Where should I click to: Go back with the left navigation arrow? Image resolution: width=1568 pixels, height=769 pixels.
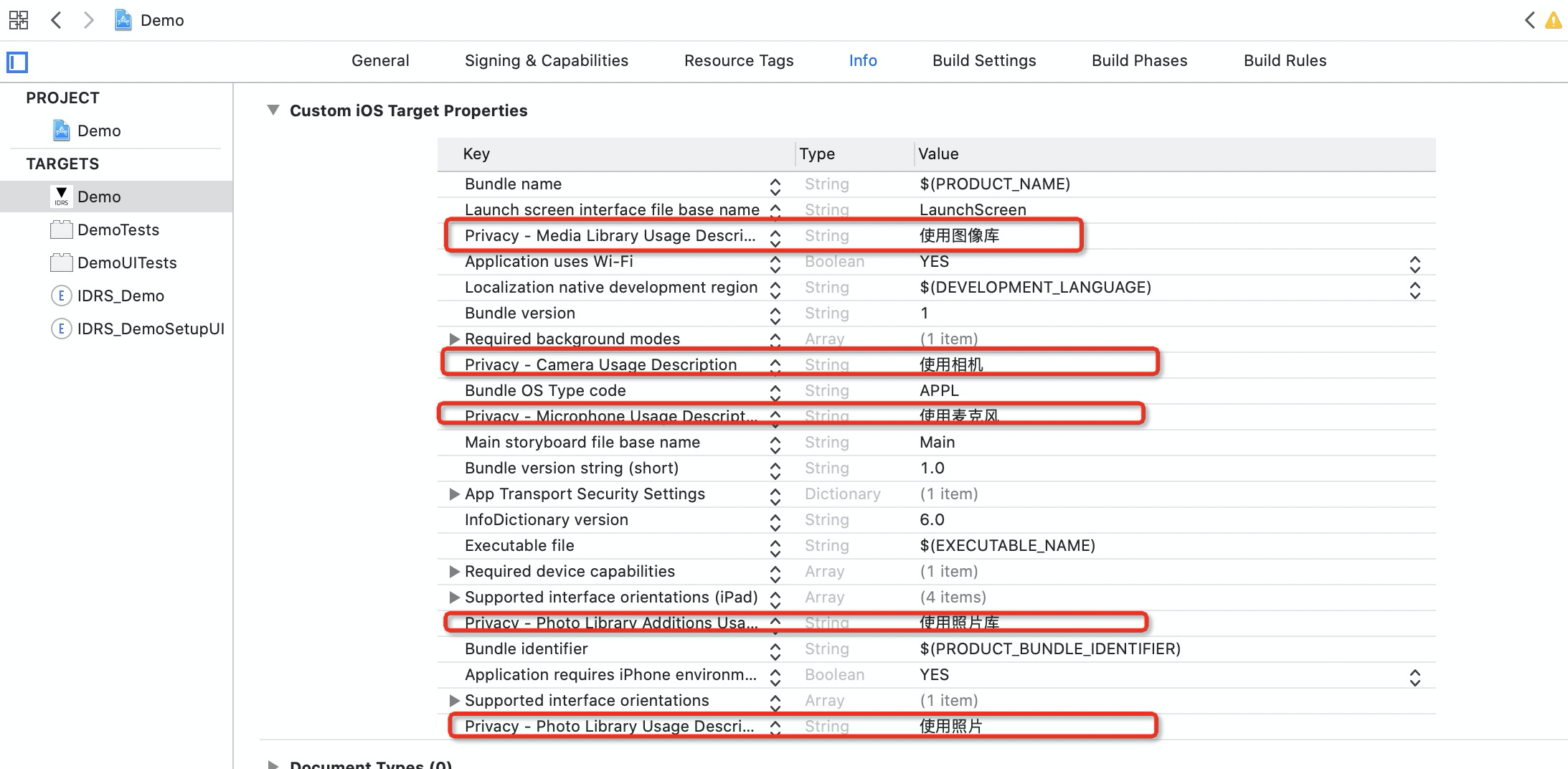(56, 20)
